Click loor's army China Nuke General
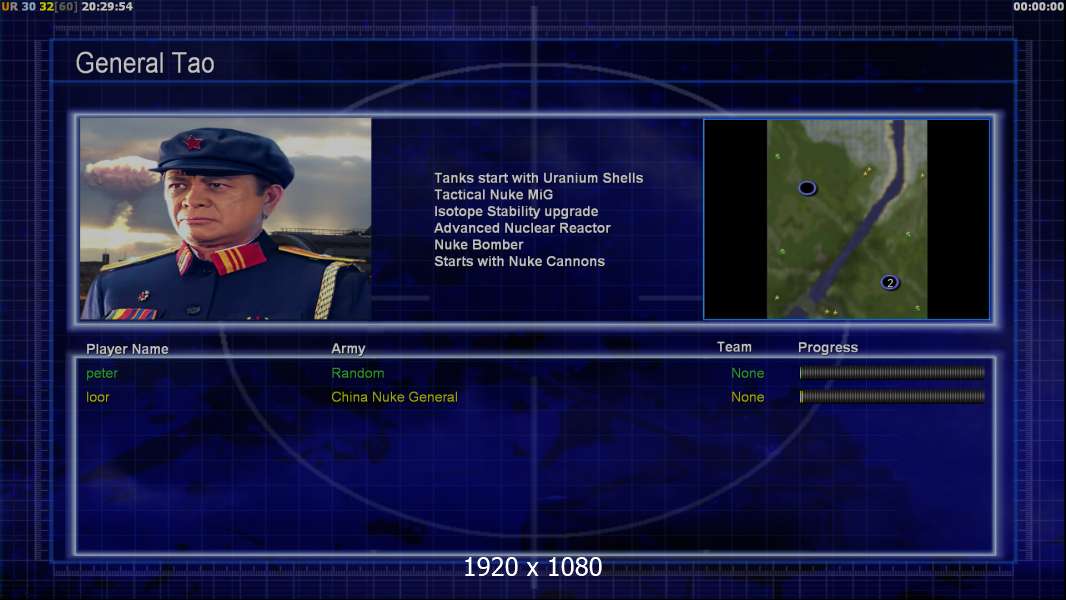This screenshot has height=600, width=1066. click(394, 397)
